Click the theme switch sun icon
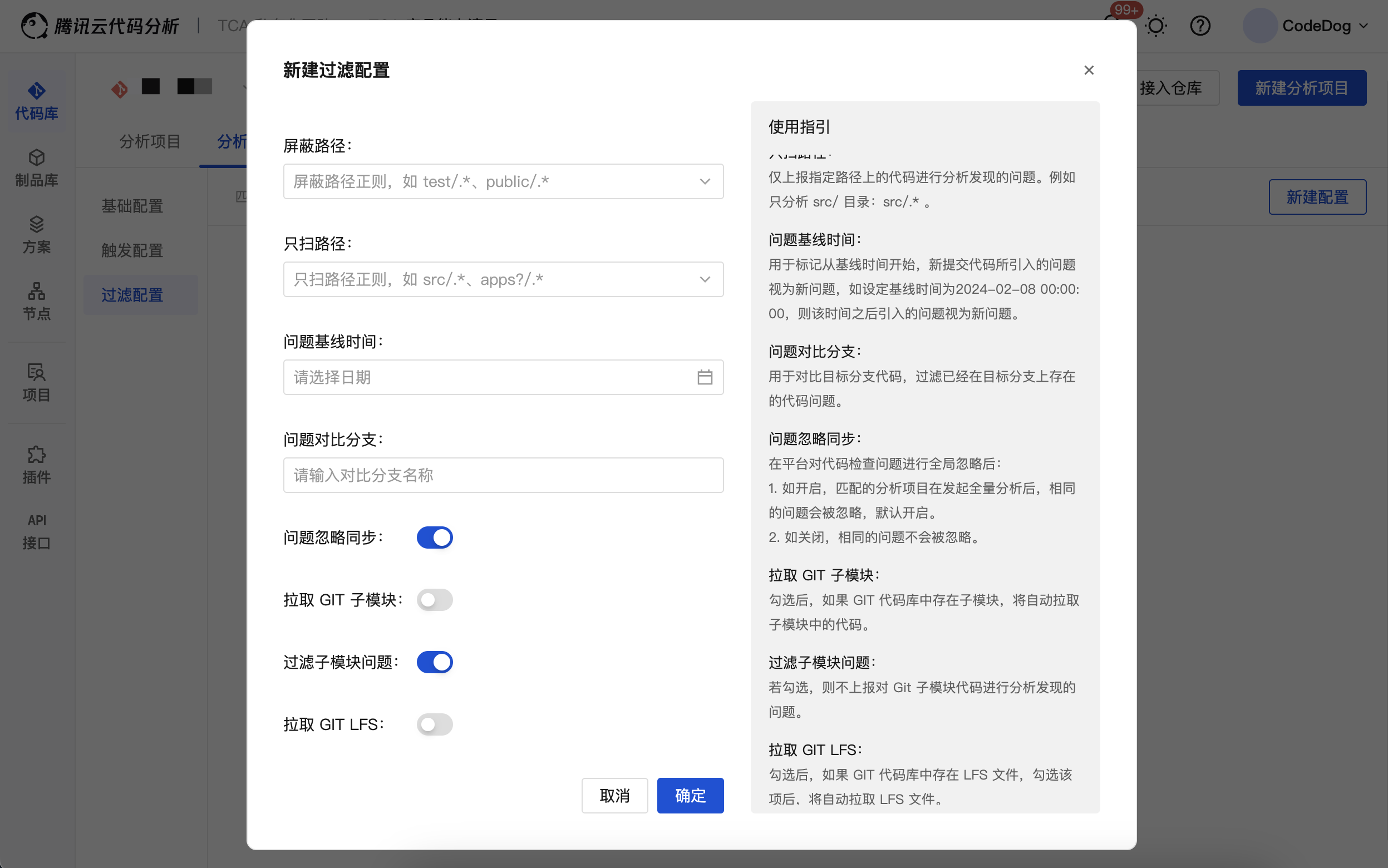This screenshot has height=868, width=1388. 1155,26
